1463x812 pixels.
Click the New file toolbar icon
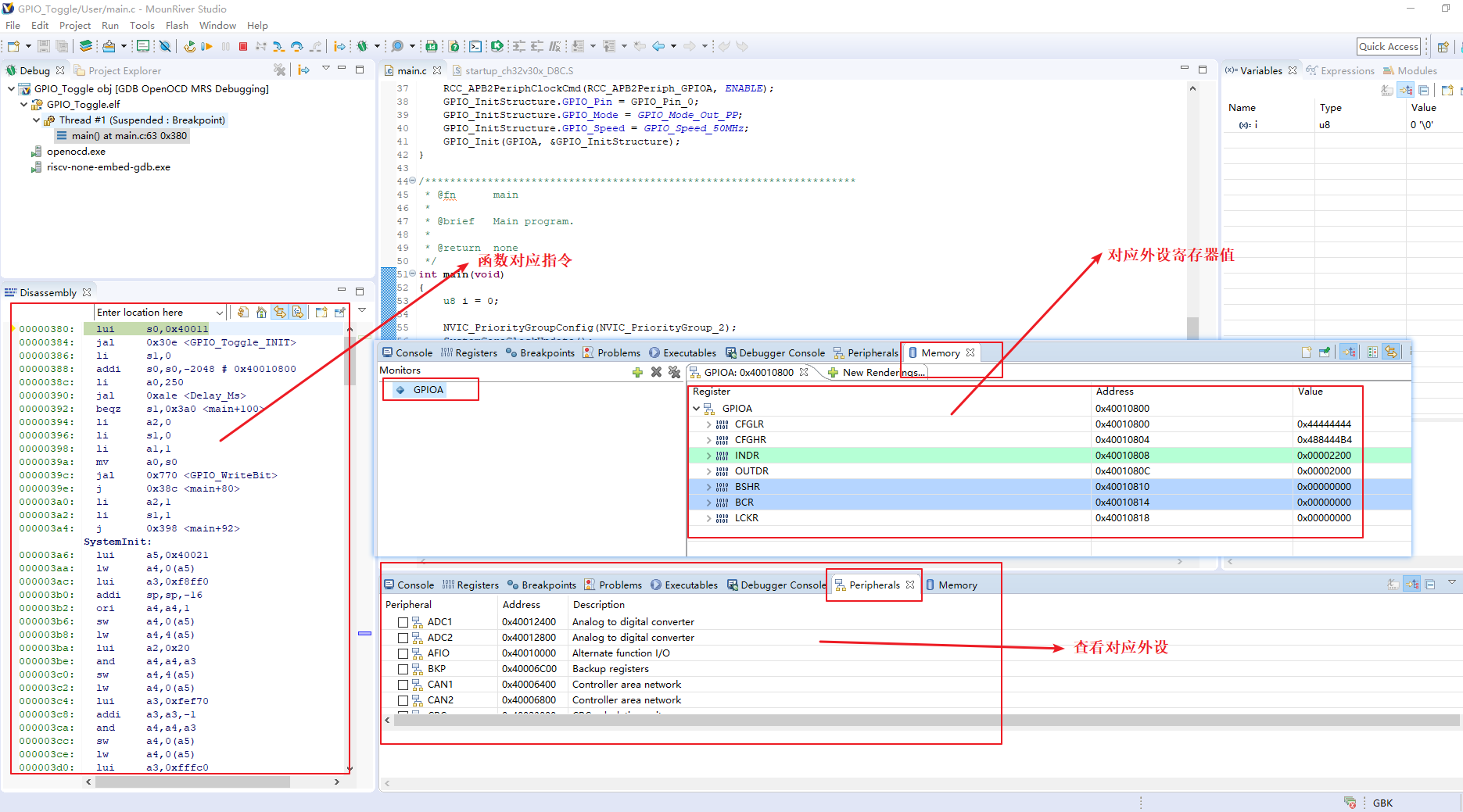tap(13, 46)
